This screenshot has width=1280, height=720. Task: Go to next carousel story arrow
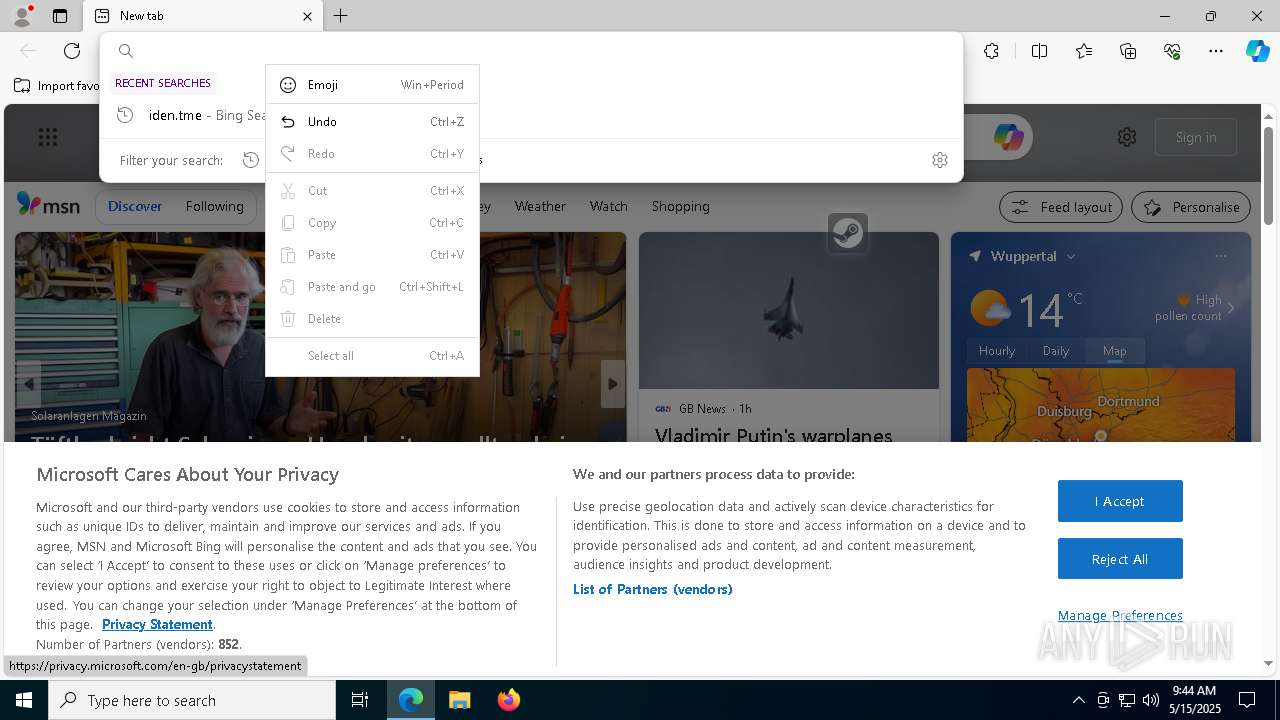(x=613, y=384)
